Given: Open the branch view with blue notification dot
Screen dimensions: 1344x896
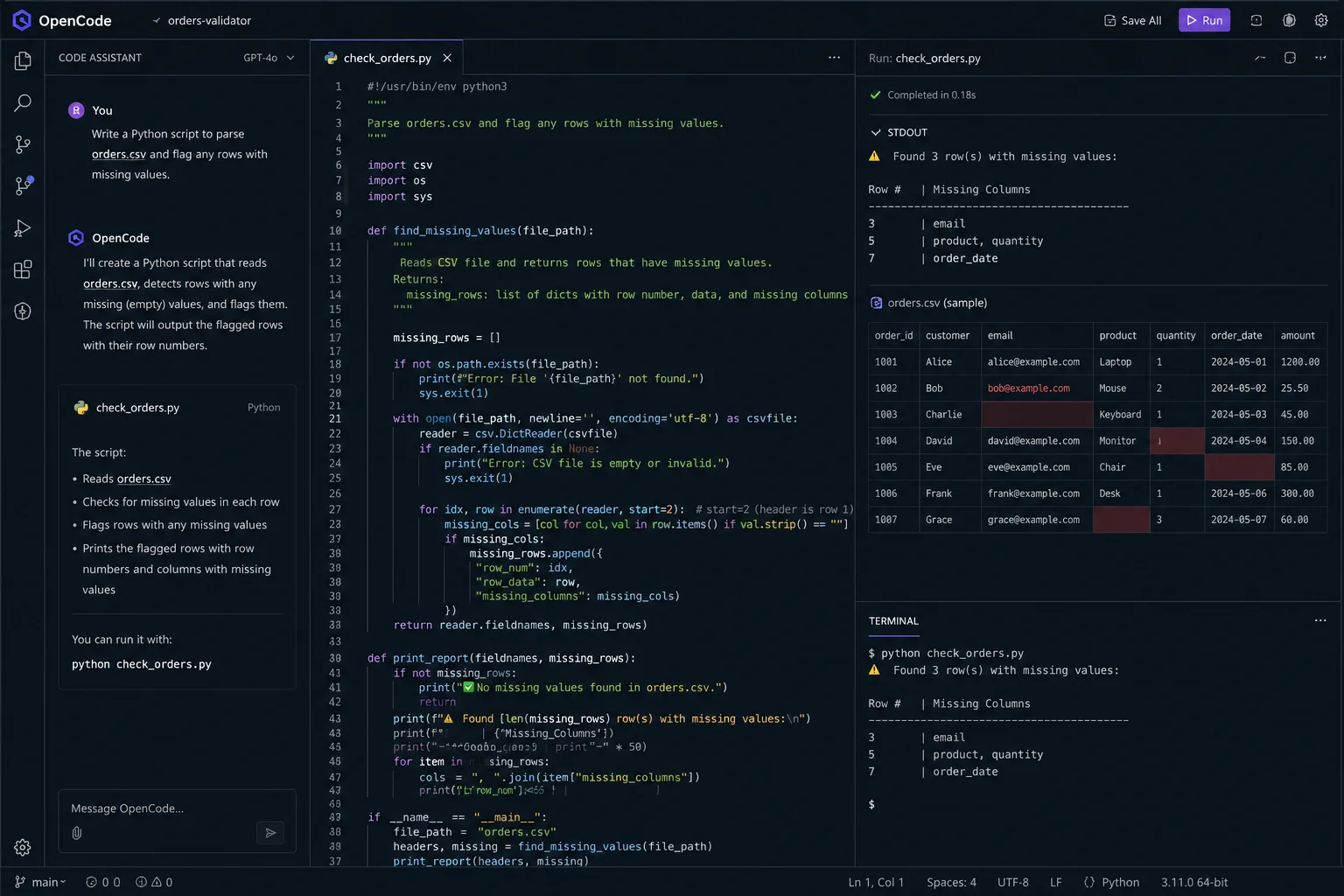Looking at the screenshot, I should [x=23, y=185].
